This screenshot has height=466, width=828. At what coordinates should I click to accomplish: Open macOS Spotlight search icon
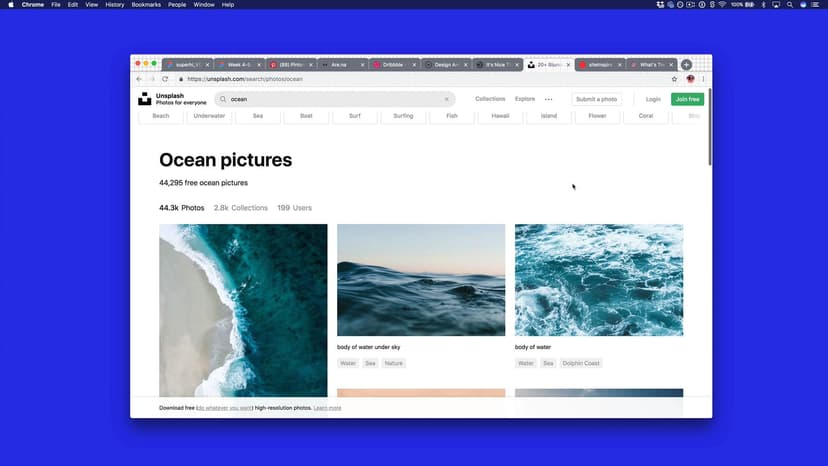[x=789, y=5]
